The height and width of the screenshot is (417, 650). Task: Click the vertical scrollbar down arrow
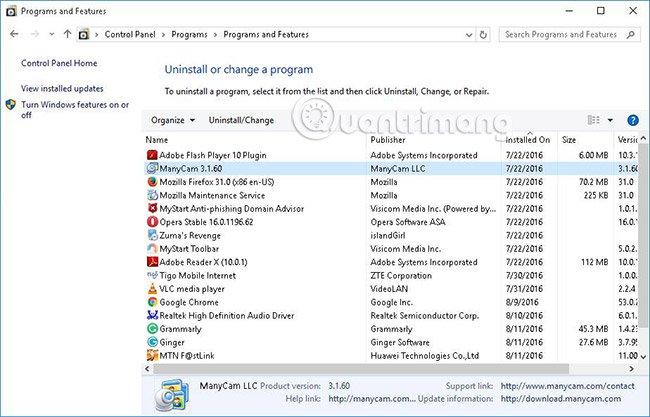(643, 356)
